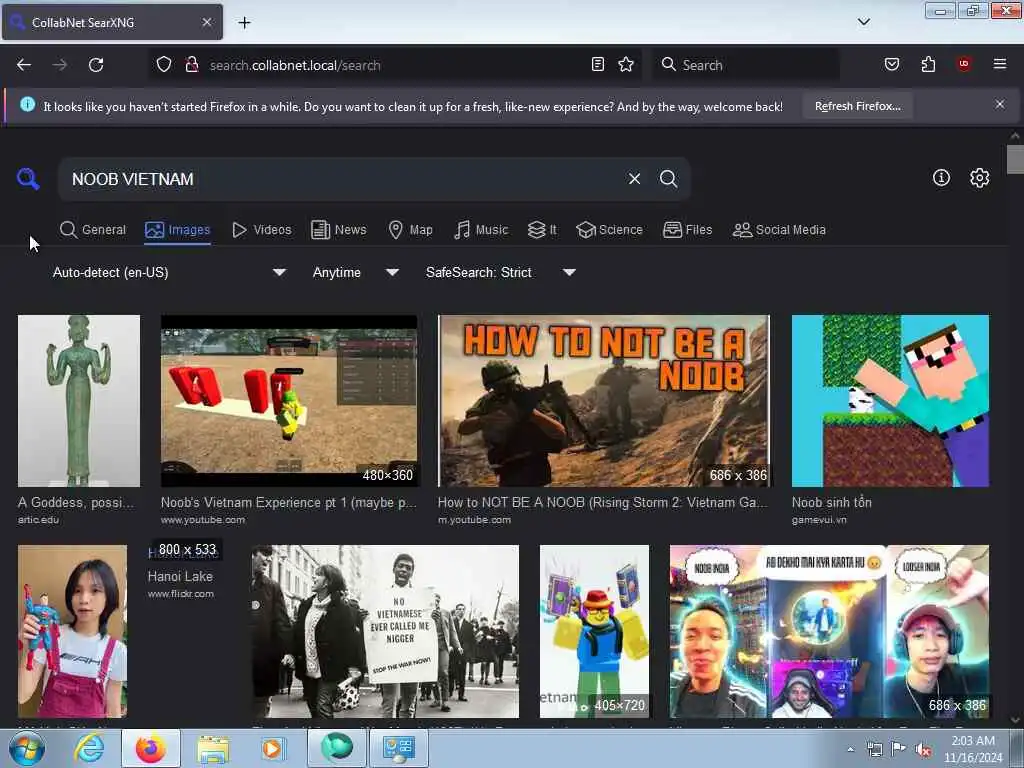Expand the SafeSearch: Strict dropdown
This screenshot has width=1024, height=768.
point(500,272)
